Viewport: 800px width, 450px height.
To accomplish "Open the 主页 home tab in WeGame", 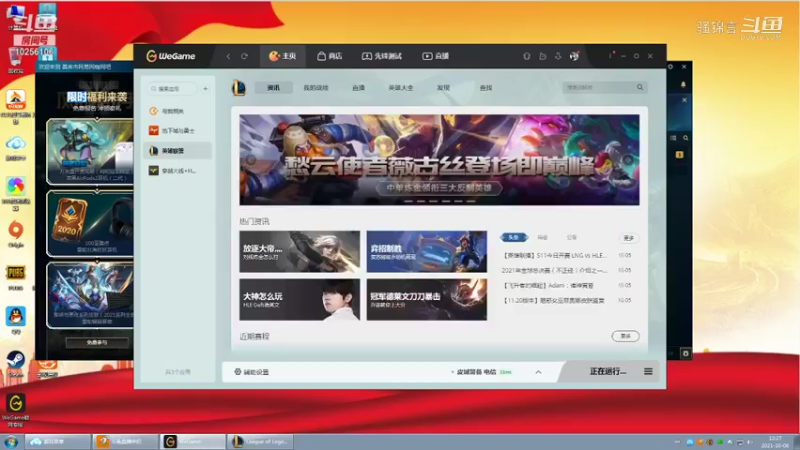I will tap(283, 56).
